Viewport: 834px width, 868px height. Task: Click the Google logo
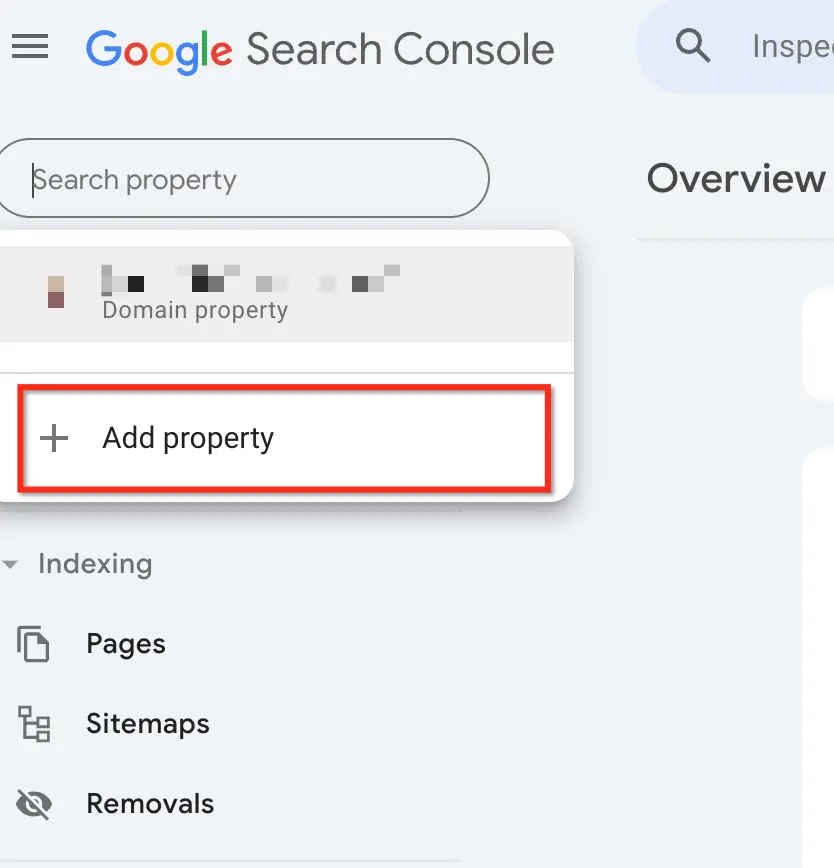click(x=159, y=51)
